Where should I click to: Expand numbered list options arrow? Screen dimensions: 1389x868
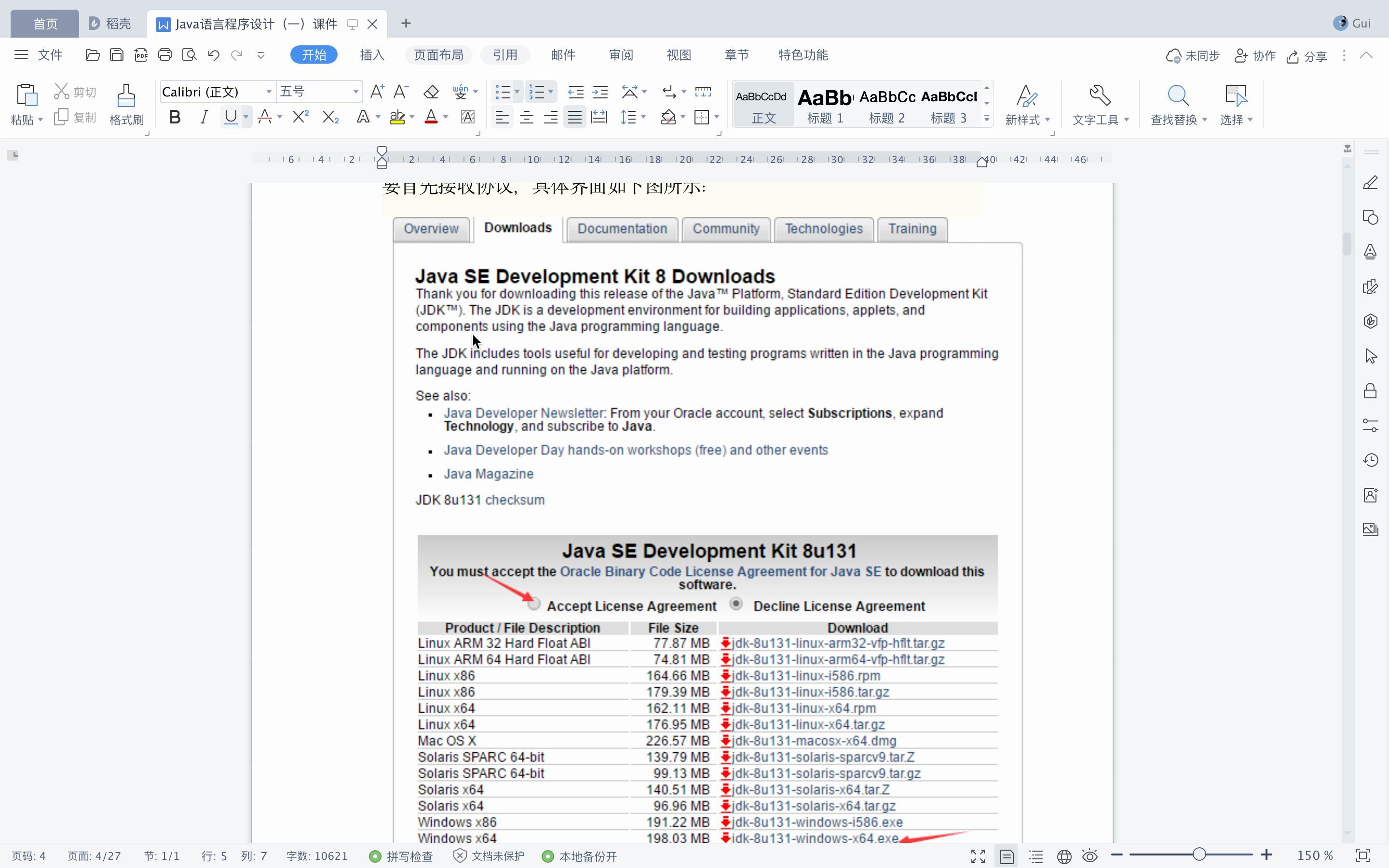pyautogui.click(x=551, y=92)
